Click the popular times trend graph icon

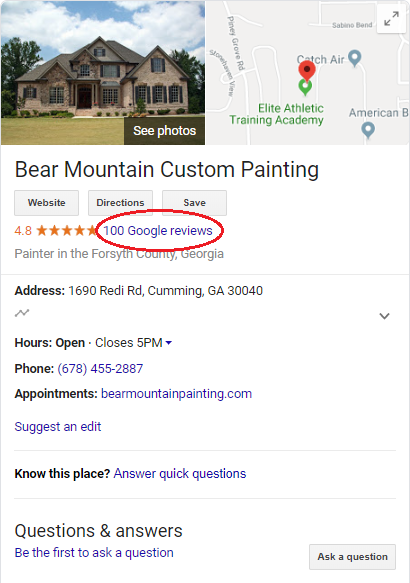22,313
